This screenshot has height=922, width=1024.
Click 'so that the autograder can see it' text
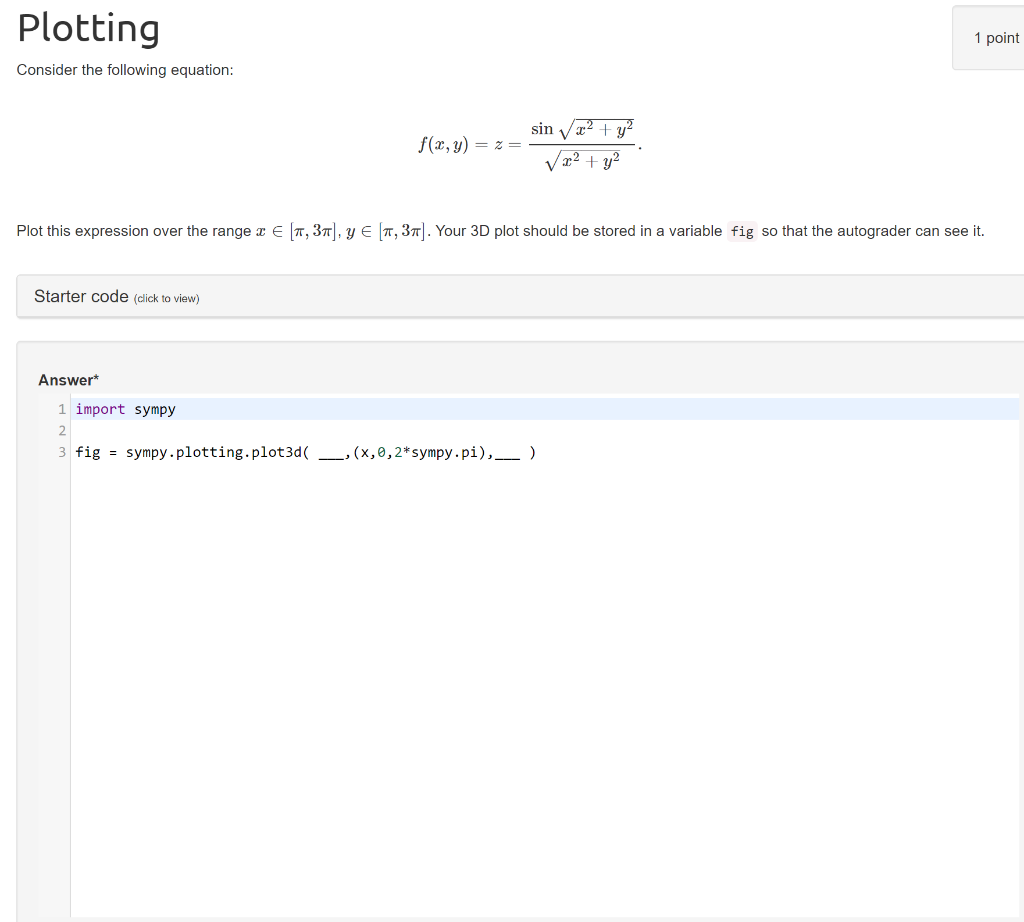(x=872, y=231)
